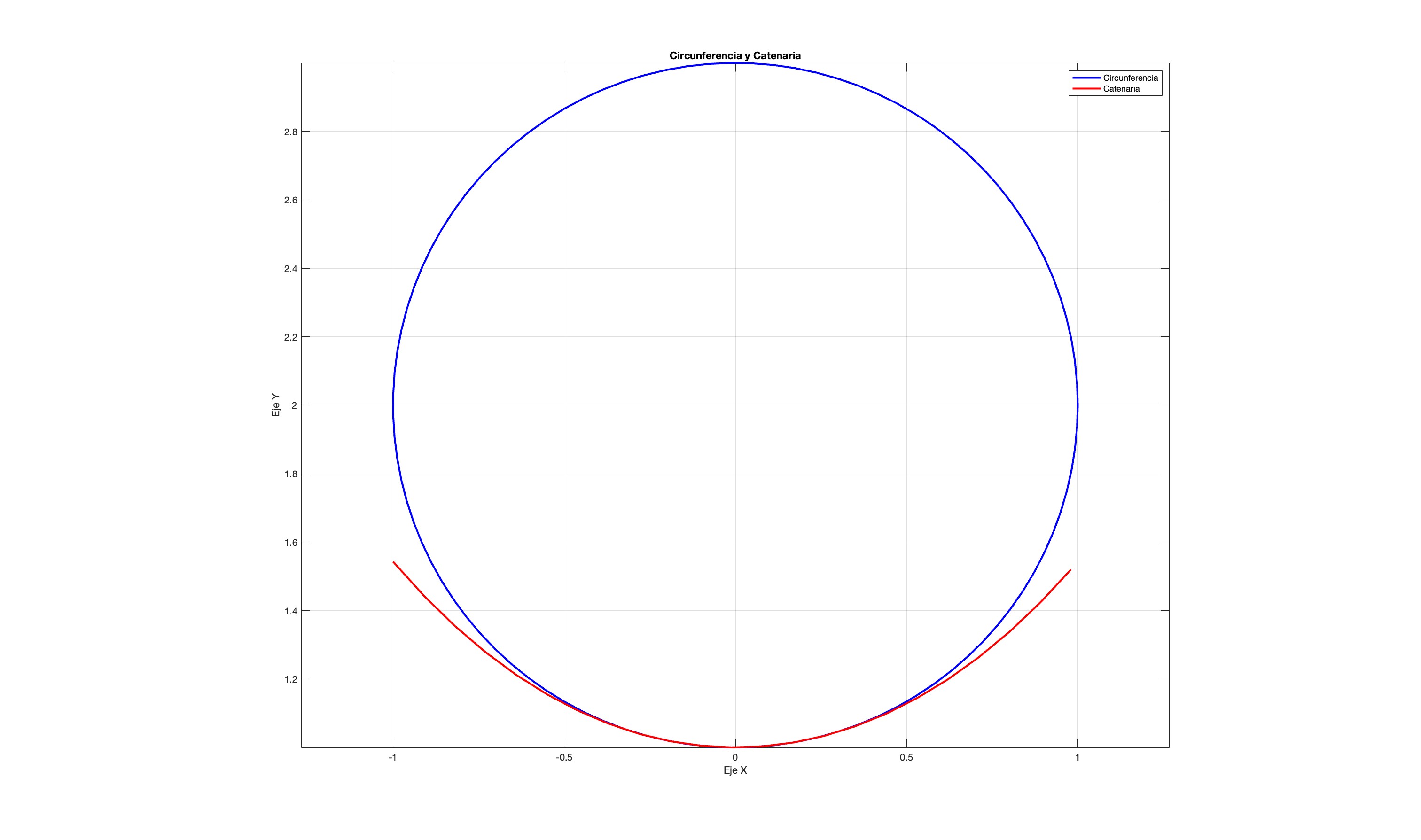Viewport: 1421px width, 840px height.
Task: Click the x-axis tick label 0.5
Action: tap(906, 757)
